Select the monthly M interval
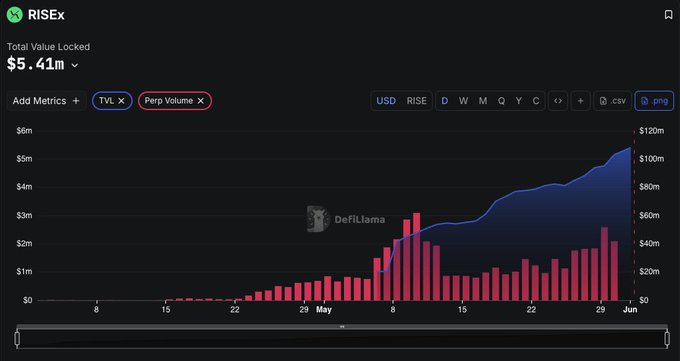 pyautogui.click(x=483, y=101)
